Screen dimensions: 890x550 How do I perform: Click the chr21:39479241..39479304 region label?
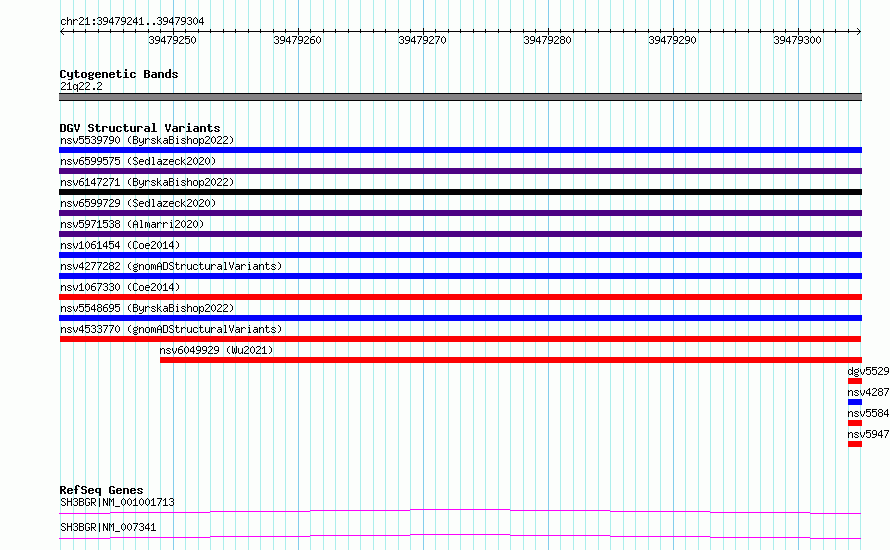pyautogui.click(x=132, y=21)
